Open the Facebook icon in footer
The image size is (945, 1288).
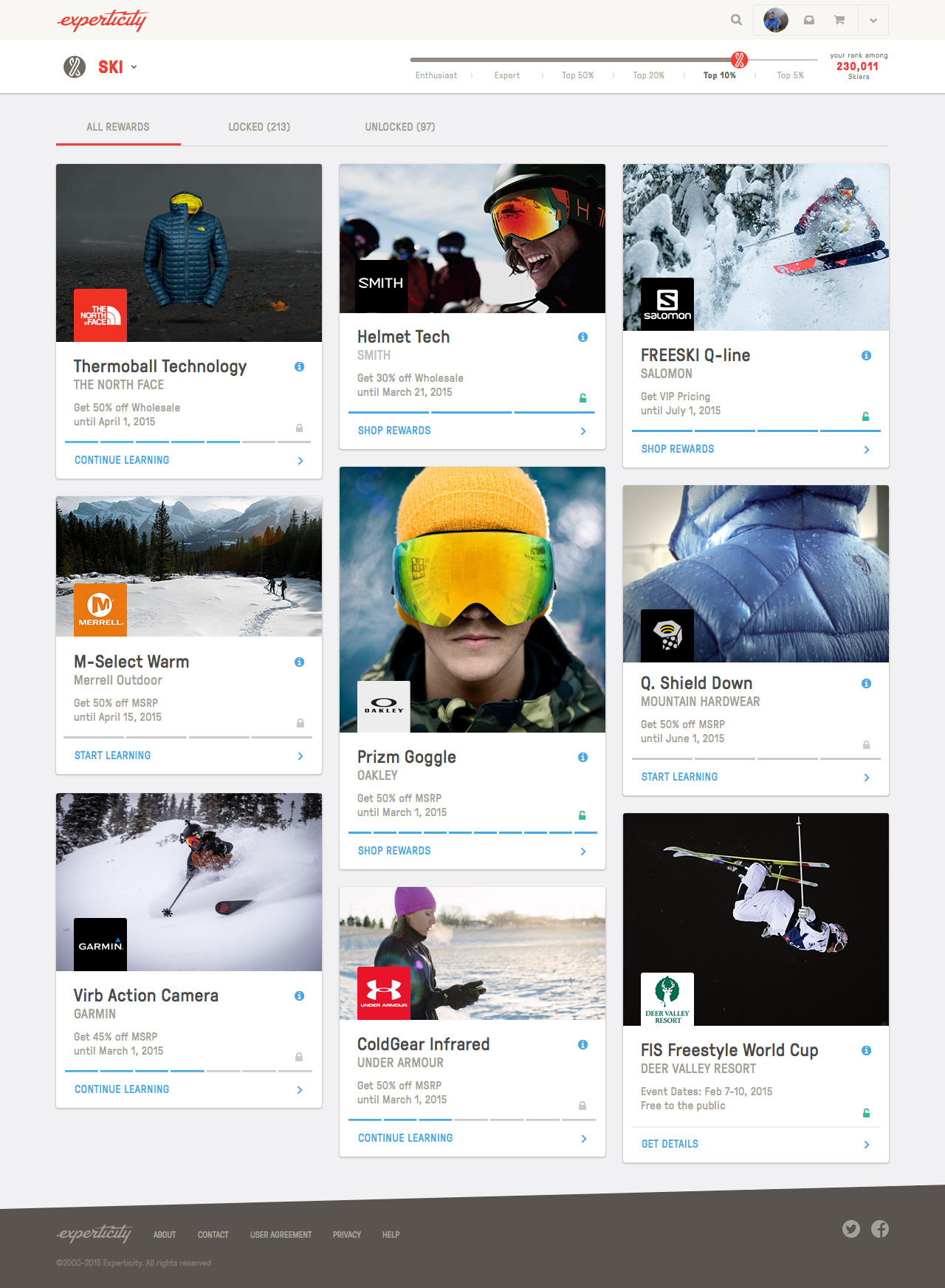coord(880,1229)
